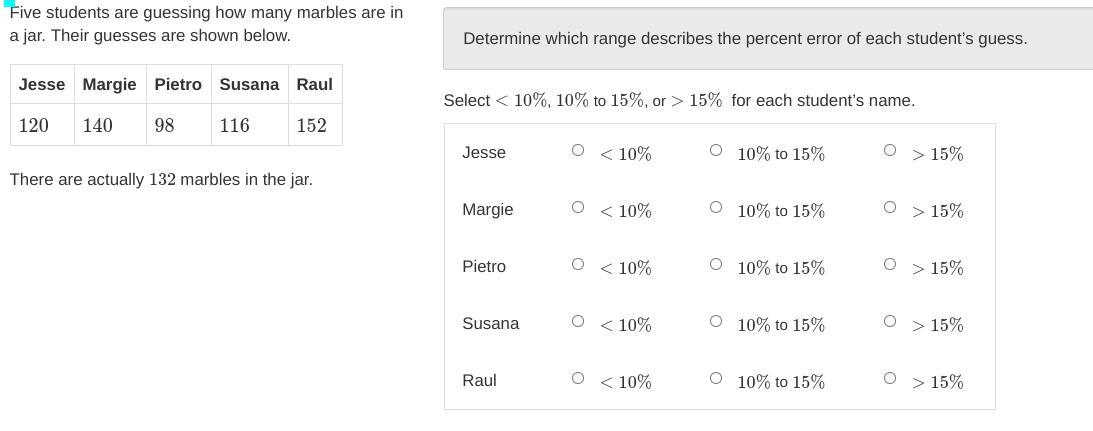Pick less than 10% for Susana
Image resolution: width=1093 pixels, height=431 pixels.
(578, 322)
